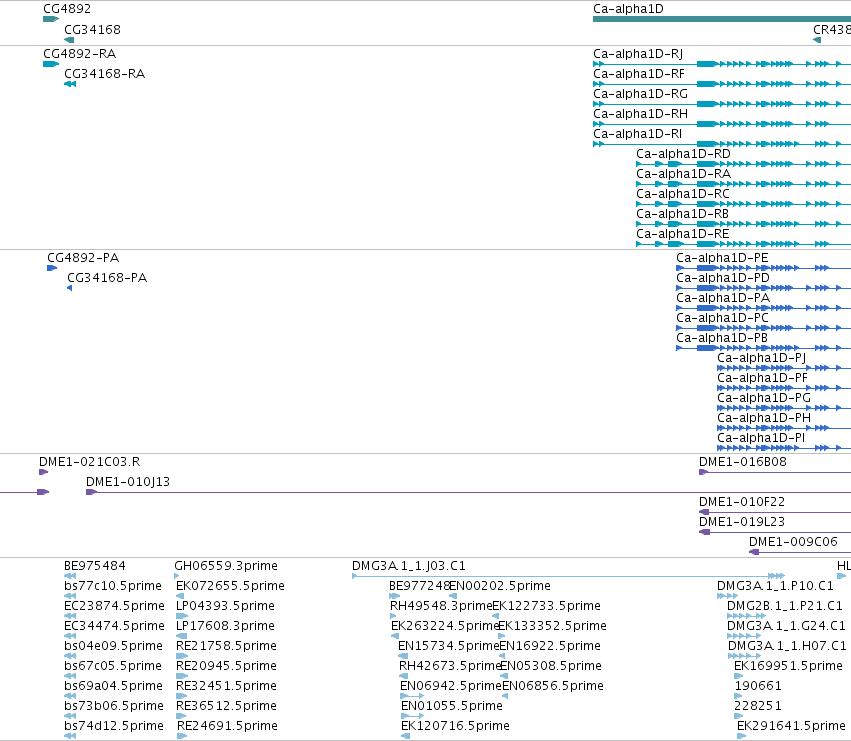The image size is (851, 741).
Task: Click the EK120716.5prime EST label
Action: tap(455, 726)
